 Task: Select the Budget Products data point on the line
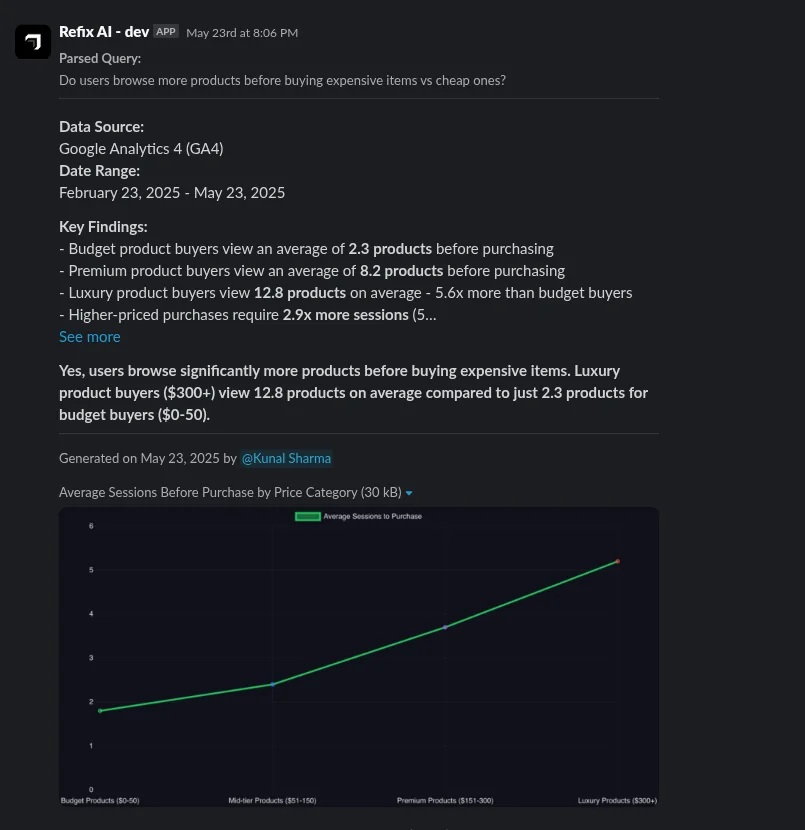point(100,711)
